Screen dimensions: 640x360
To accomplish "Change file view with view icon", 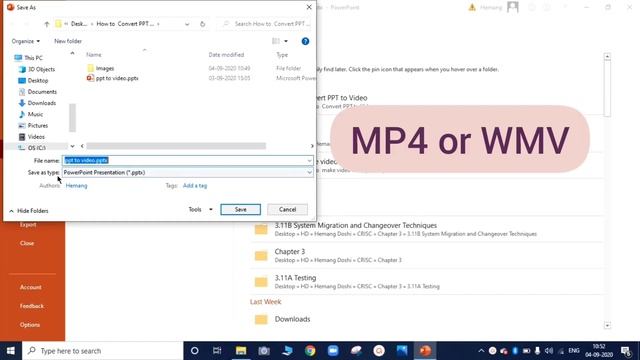I will [276, 41].
